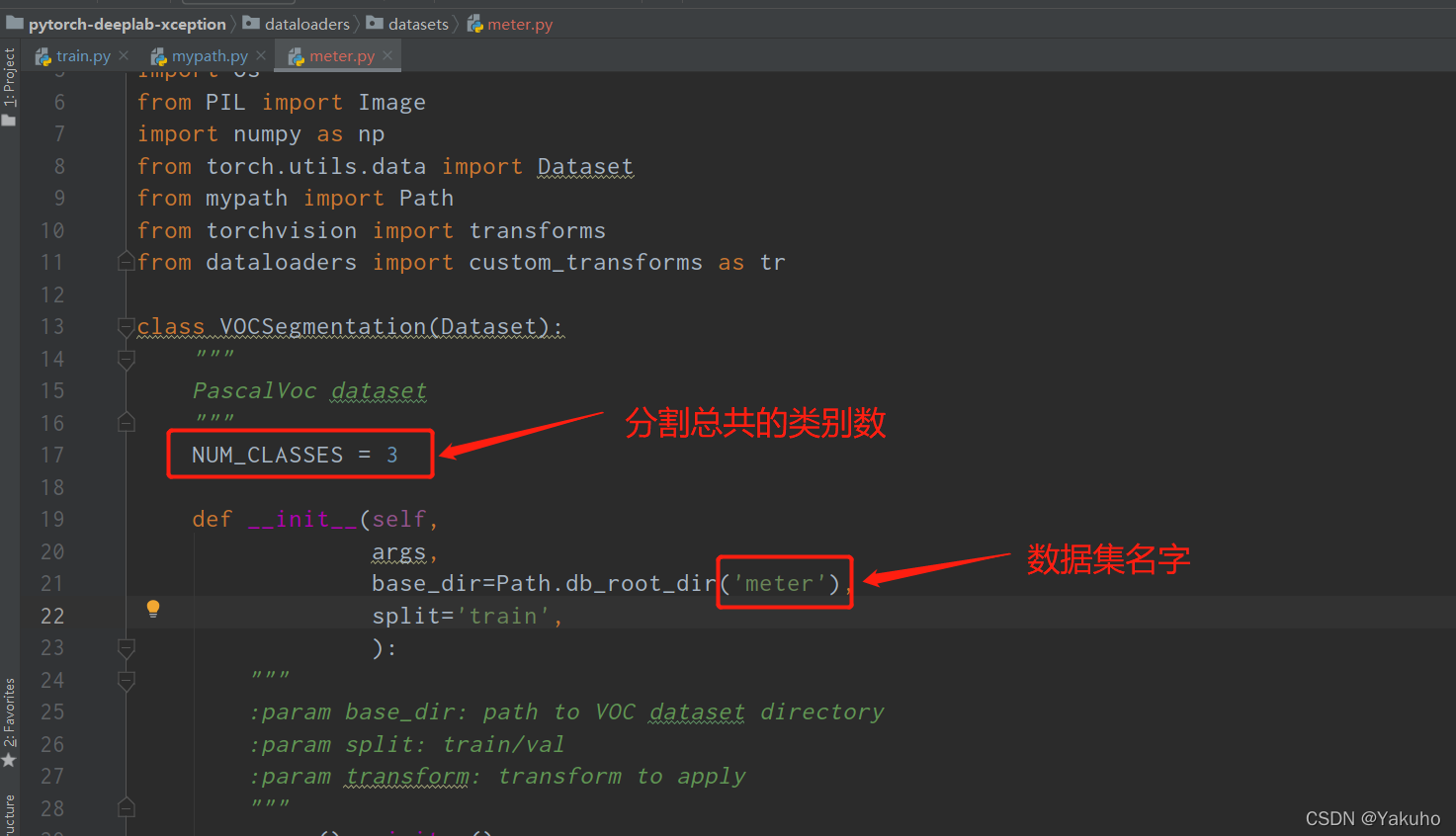This screenshot has width=1456, height=836.
Task: Collapse the import block fold marker at line 11
Action: [126, 262]
